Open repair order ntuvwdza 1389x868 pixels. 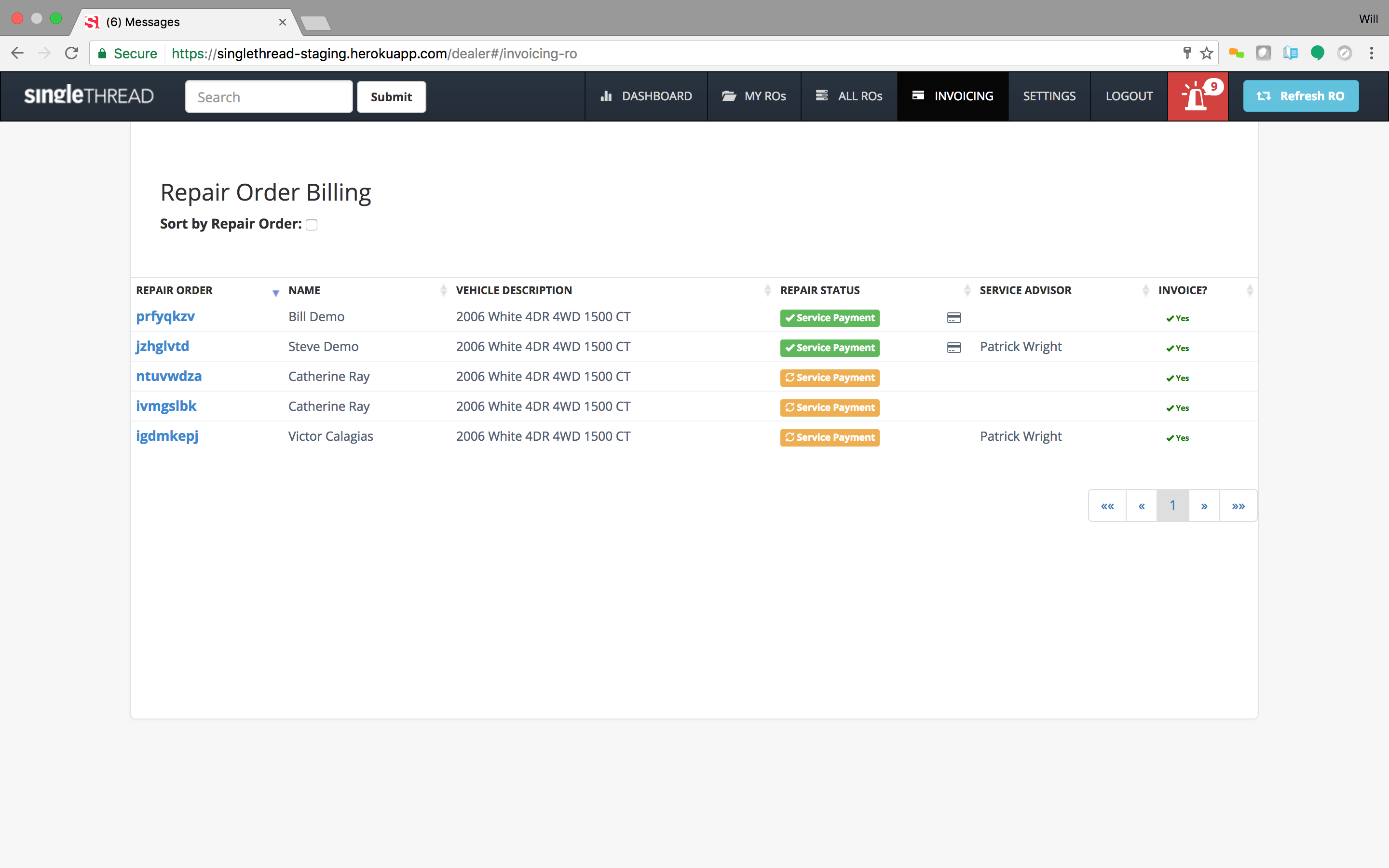click(169, 376)
